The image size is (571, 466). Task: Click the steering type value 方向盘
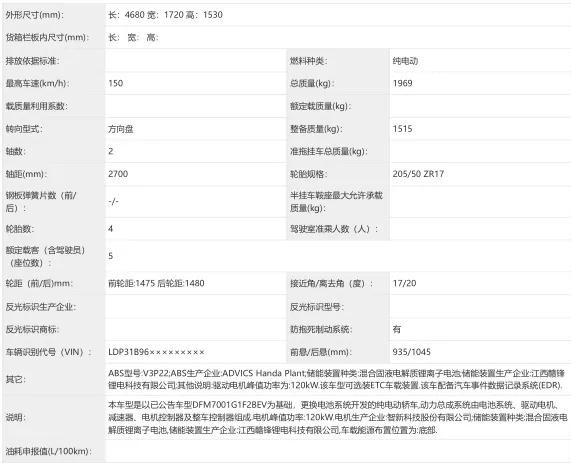coord(121,129)
